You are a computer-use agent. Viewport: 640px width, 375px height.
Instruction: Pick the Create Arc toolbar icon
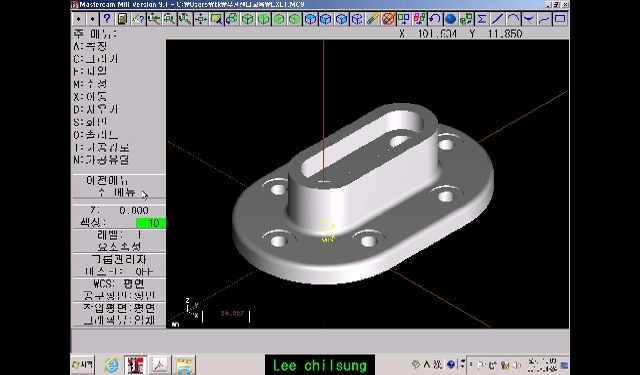(513, 19)
